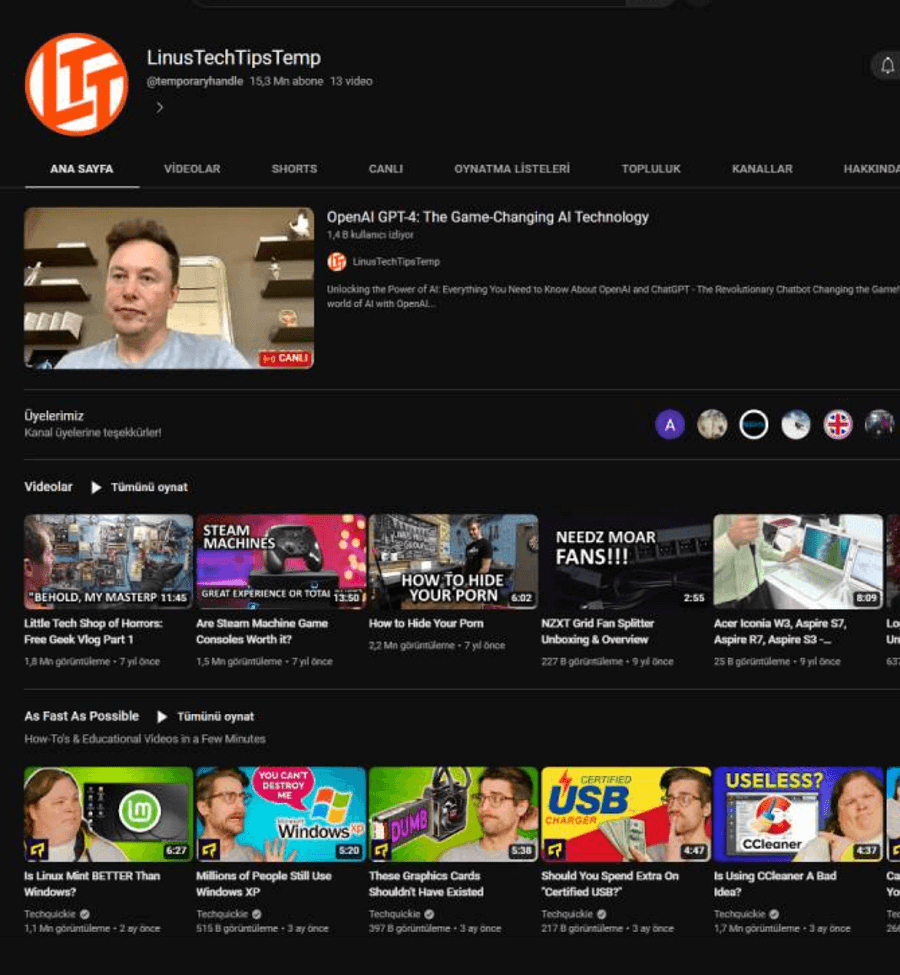This screenshot has height=975, width=900.
Task: Open the KANALLAR tab
Action: point(762,169)
